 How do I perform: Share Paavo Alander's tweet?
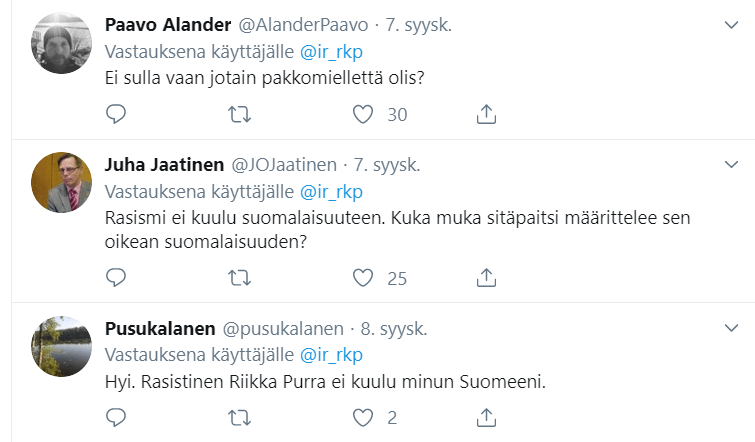pyautogui.click(x=486, y=114)
